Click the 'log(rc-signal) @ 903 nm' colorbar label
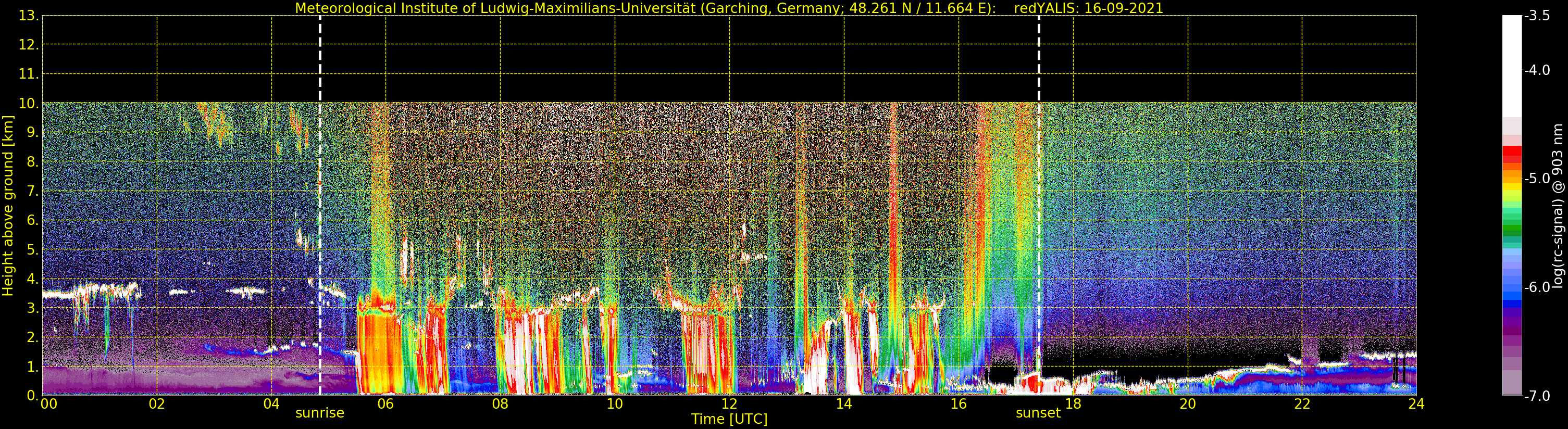The image size is (1568, 429). 1558,206
